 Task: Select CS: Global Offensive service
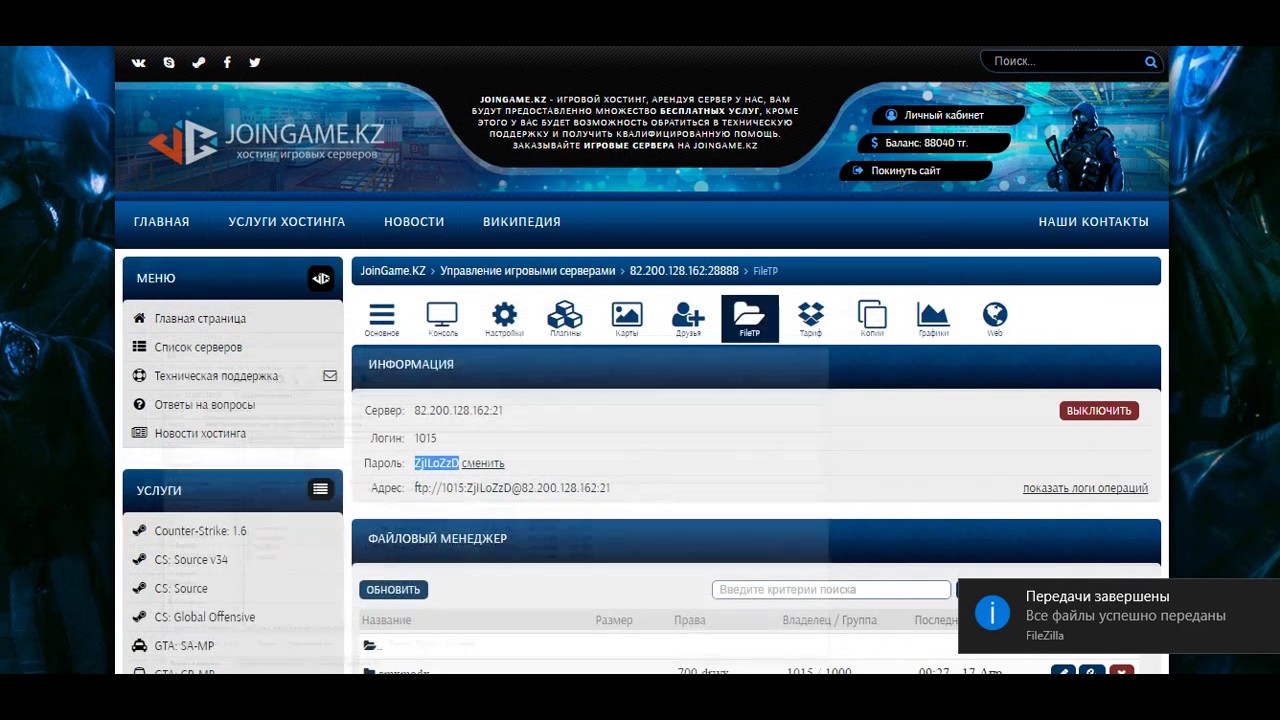coord(205,617)
